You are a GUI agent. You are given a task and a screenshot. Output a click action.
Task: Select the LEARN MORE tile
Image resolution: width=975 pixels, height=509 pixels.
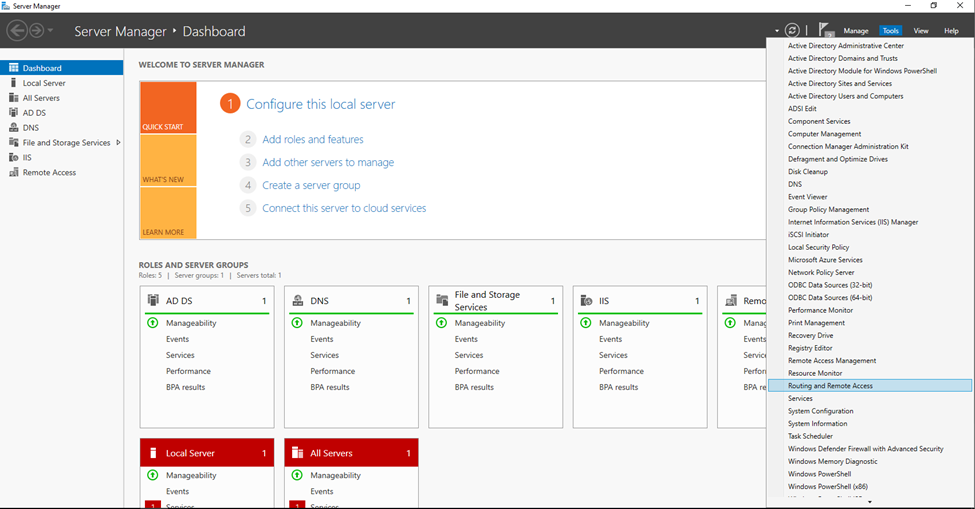168,213
